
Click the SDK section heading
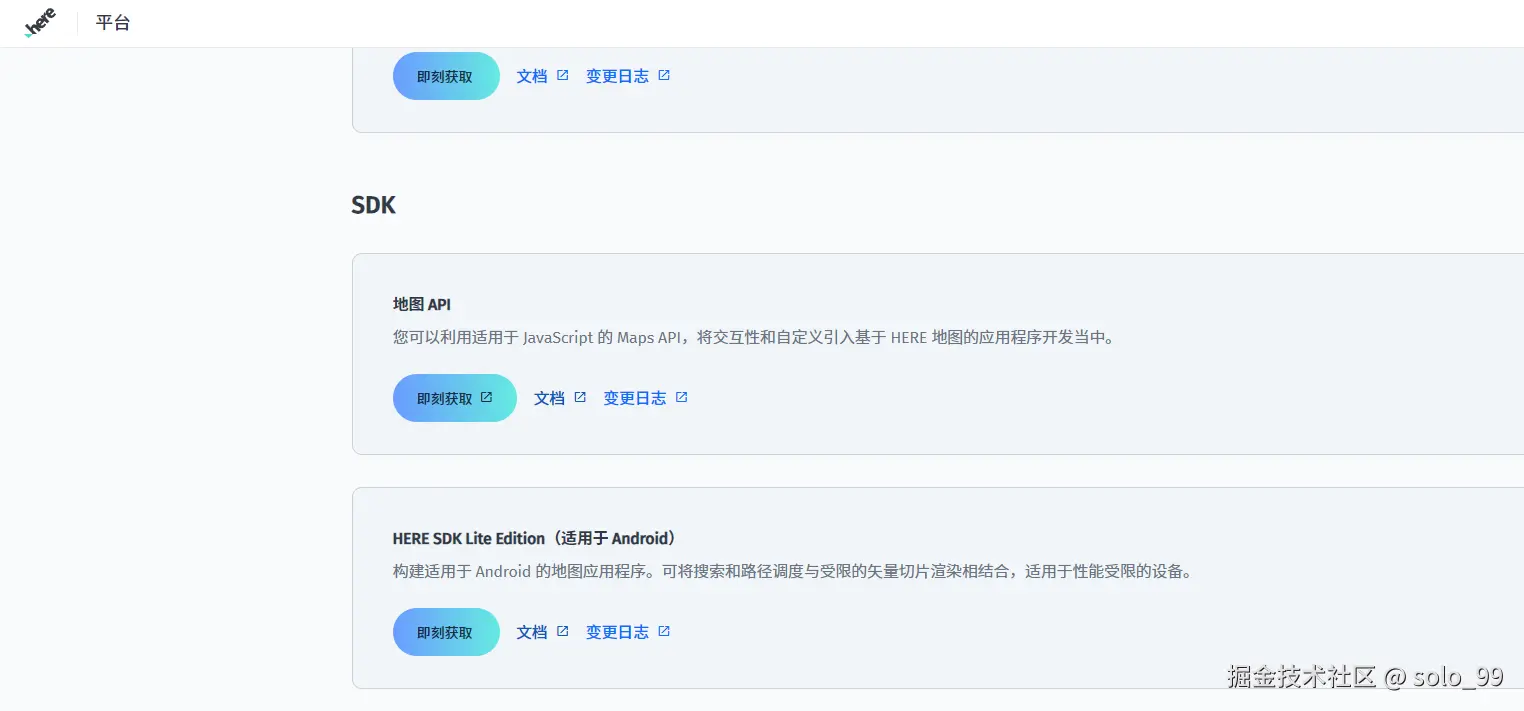click(x=374, y=205)
